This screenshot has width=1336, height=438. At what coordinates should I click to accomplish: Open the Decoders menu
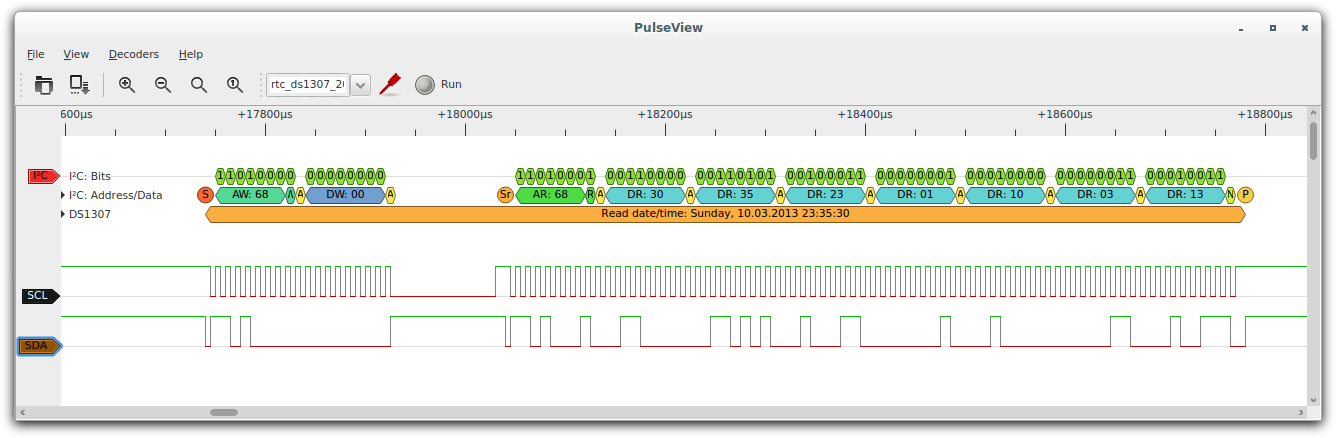(x=133, y=54)
